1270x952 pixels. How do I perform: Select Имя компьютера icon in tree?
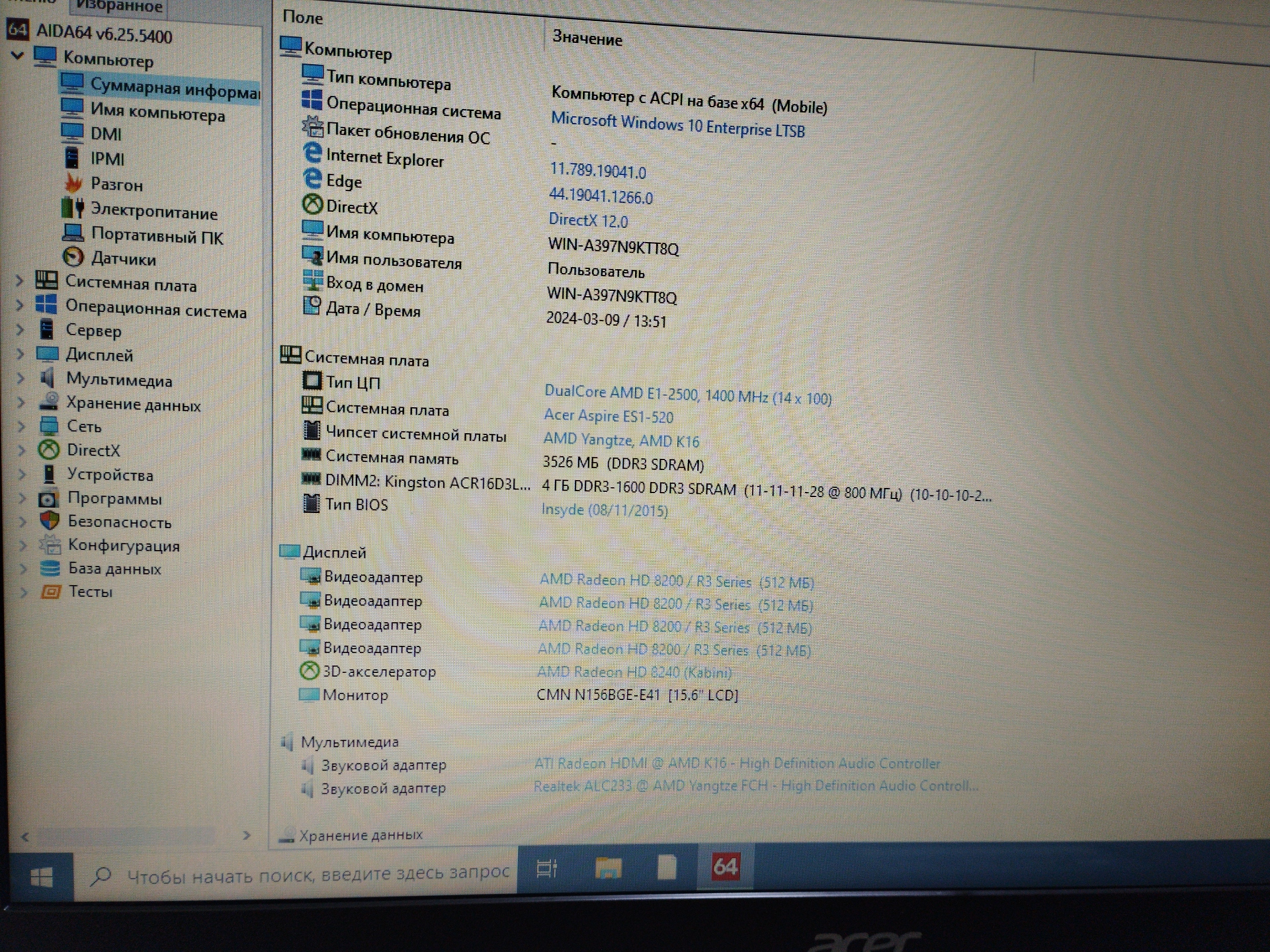(x=72, y=107)
